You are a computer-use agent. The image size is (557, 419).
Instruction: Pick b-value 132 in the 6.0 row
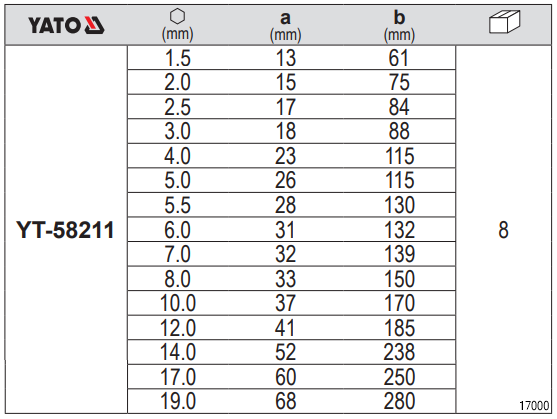pyautogui.click(x=400, y=230)
